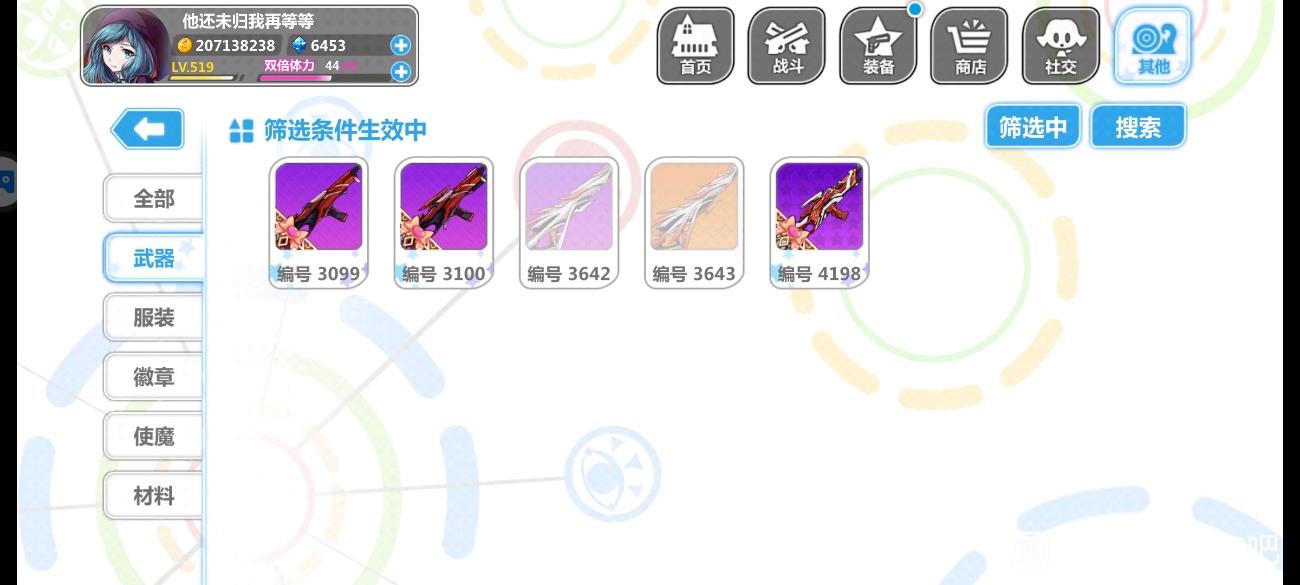1300x585 pixels.
Task: Switch to the 材料 category tab
Action: point(153,496)
